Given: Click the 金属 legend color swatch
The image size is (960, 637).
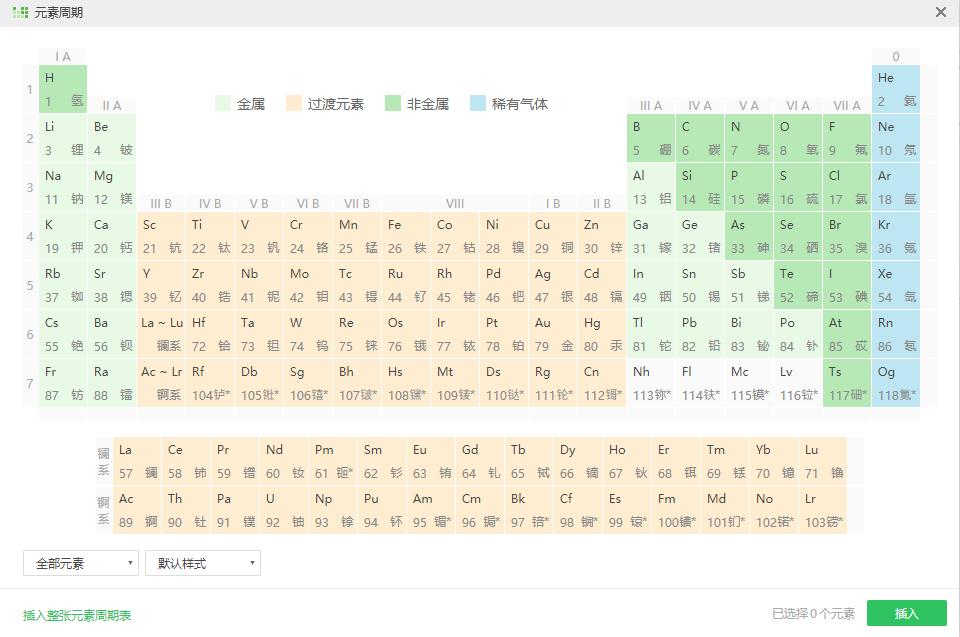Looking at the screenshot, I should (x=223, y=104).
